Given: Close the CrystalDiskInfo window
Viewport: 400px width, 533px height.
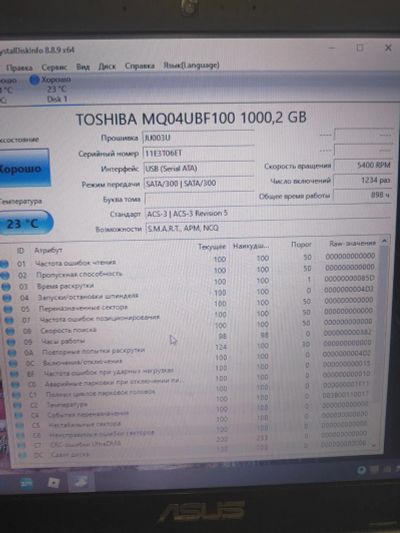Looking at the screenshot, I should (x=388, y=48).
